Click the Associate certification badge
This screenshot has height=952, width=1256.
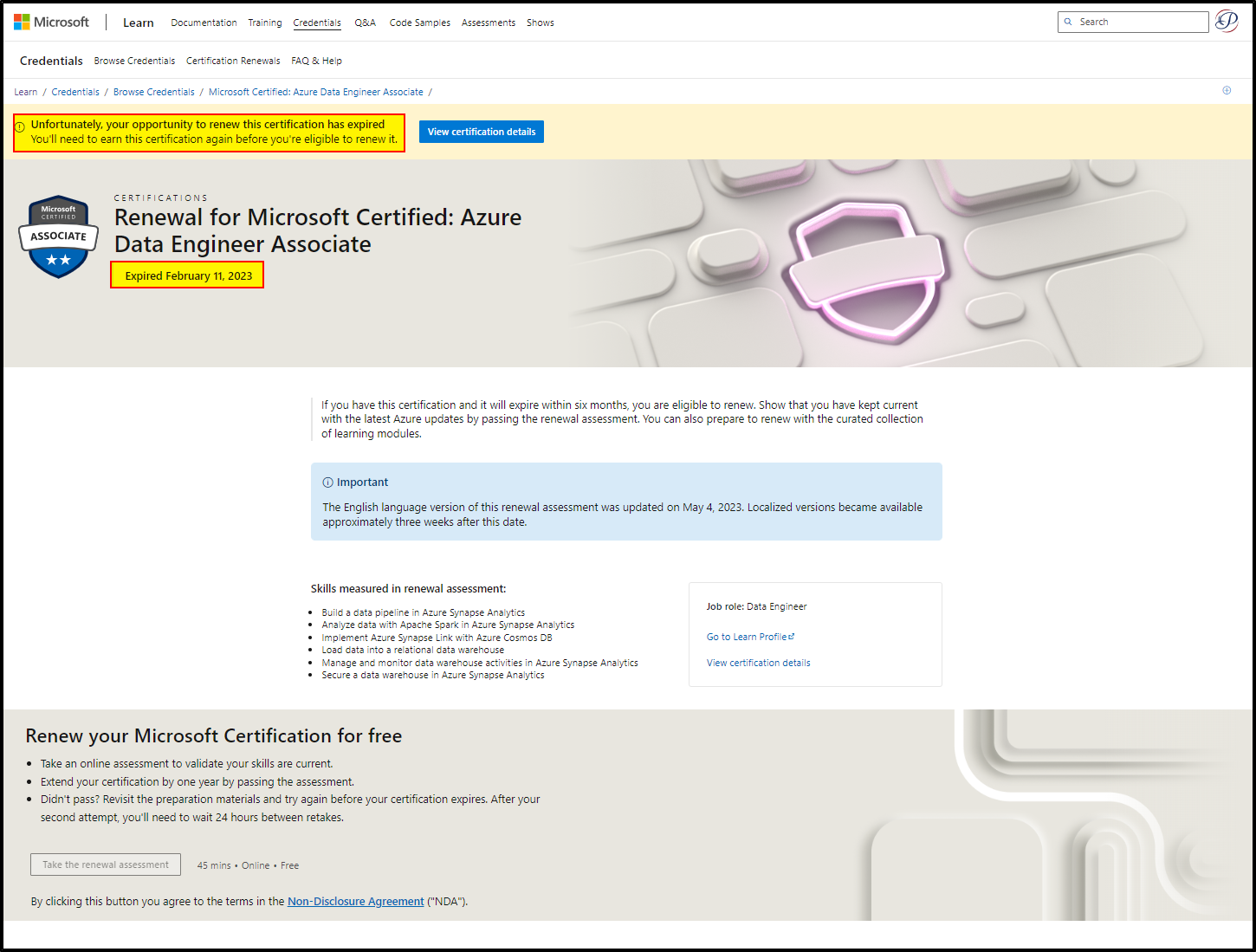[x=59, y=236]
